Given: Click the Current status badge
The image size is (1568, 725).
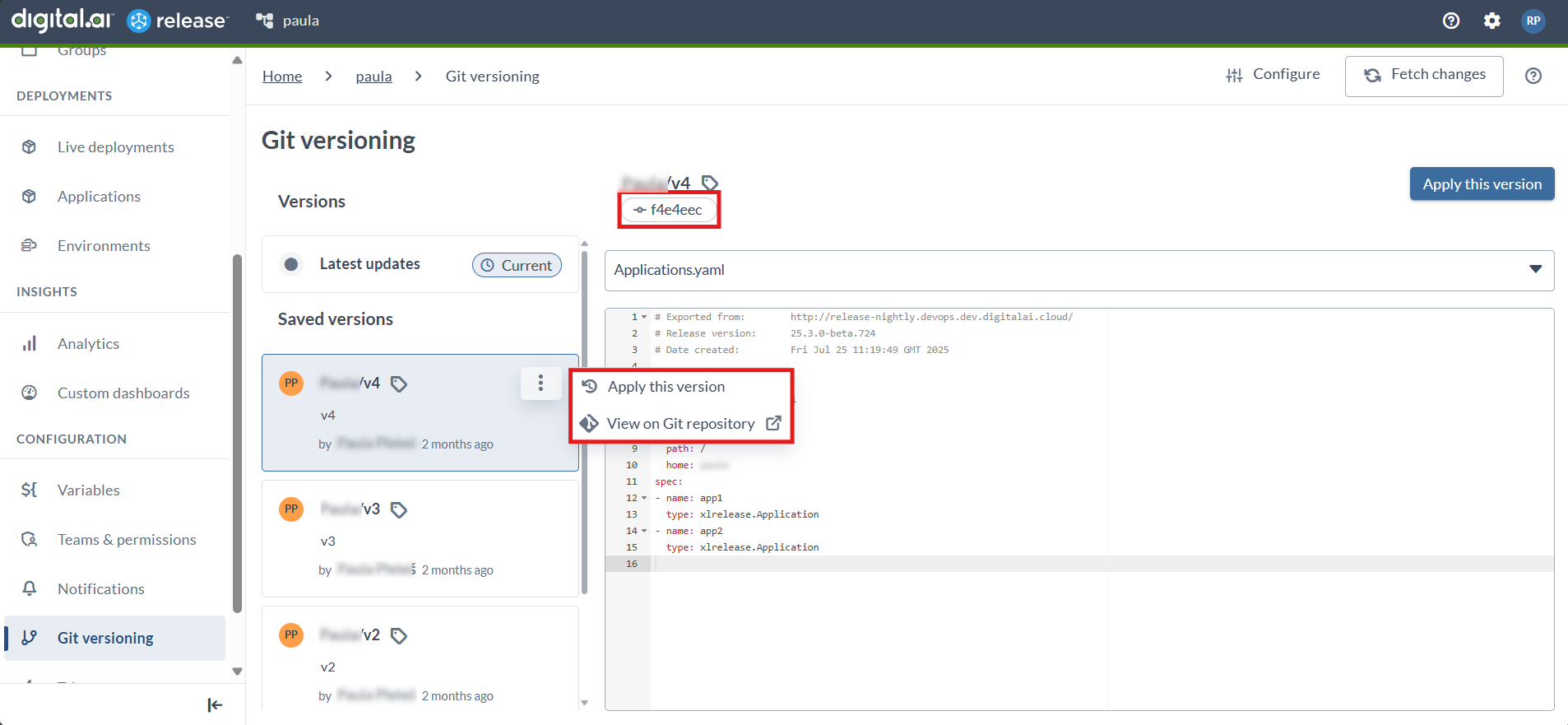Looking at the screenshot, I should point(517,265).
